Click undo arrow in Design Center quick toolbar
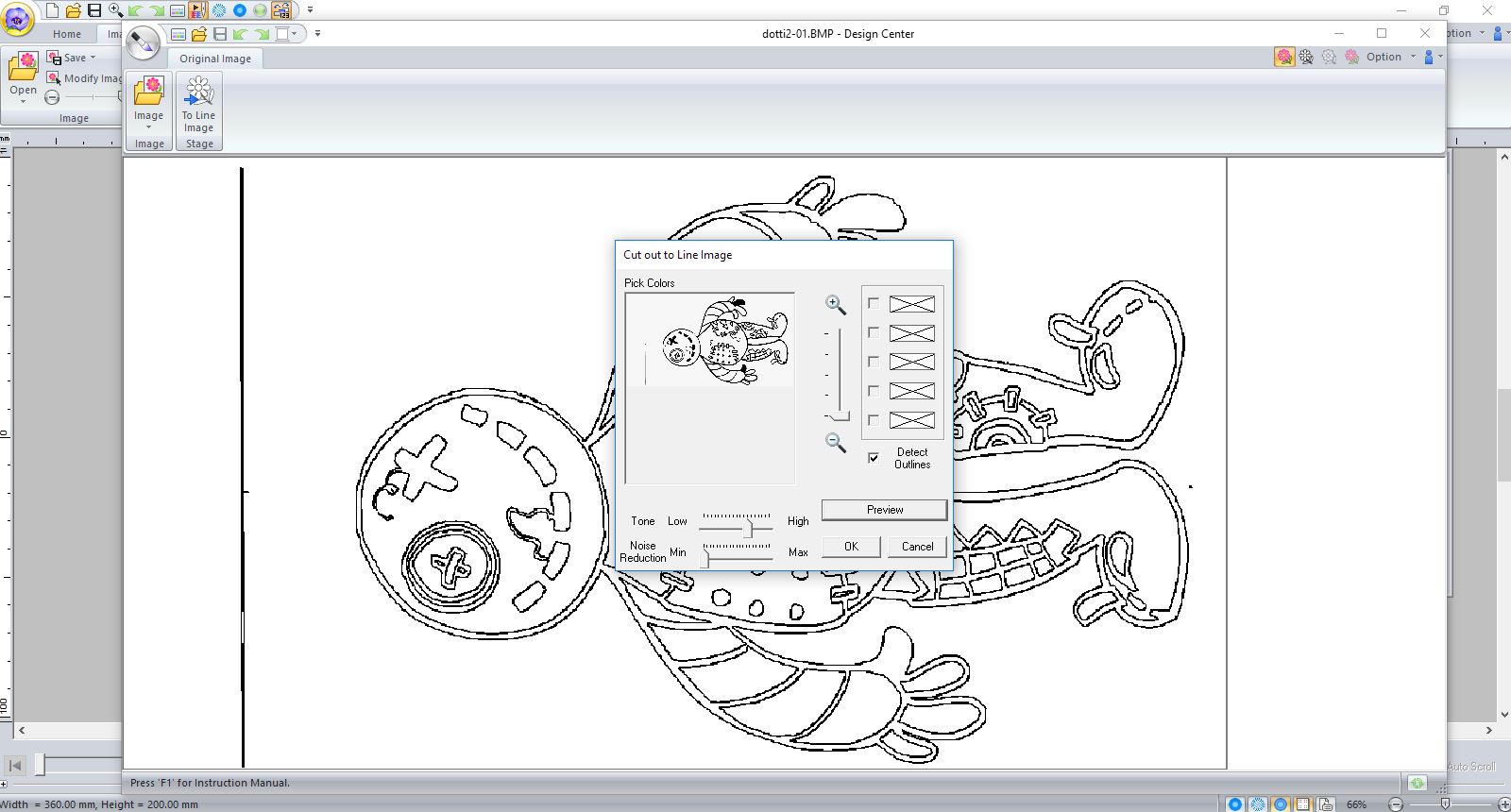1511x812 pixels. pos(240,34)
